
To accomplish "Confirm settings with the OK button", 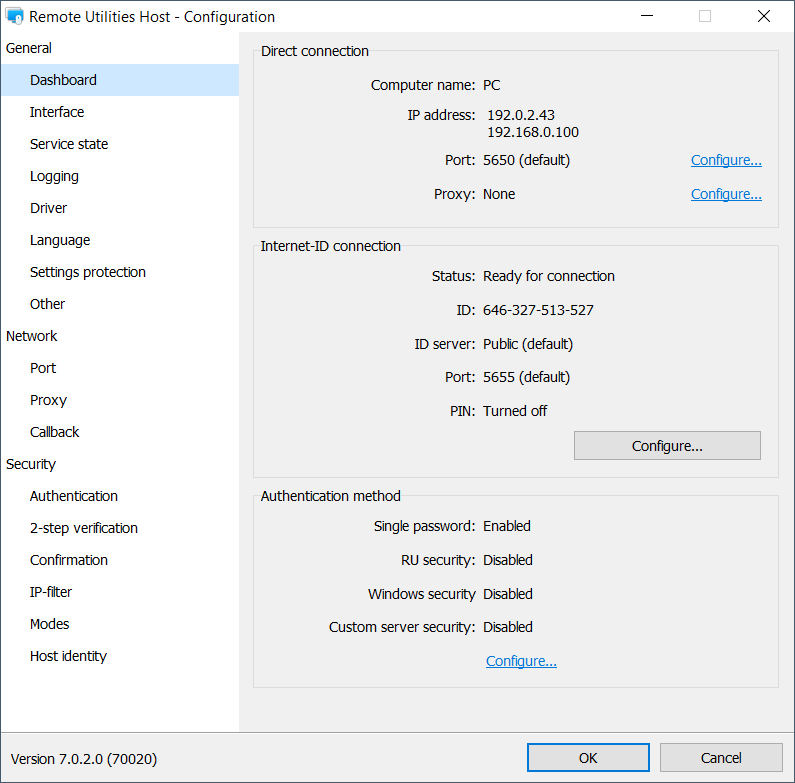I will 588,758.
